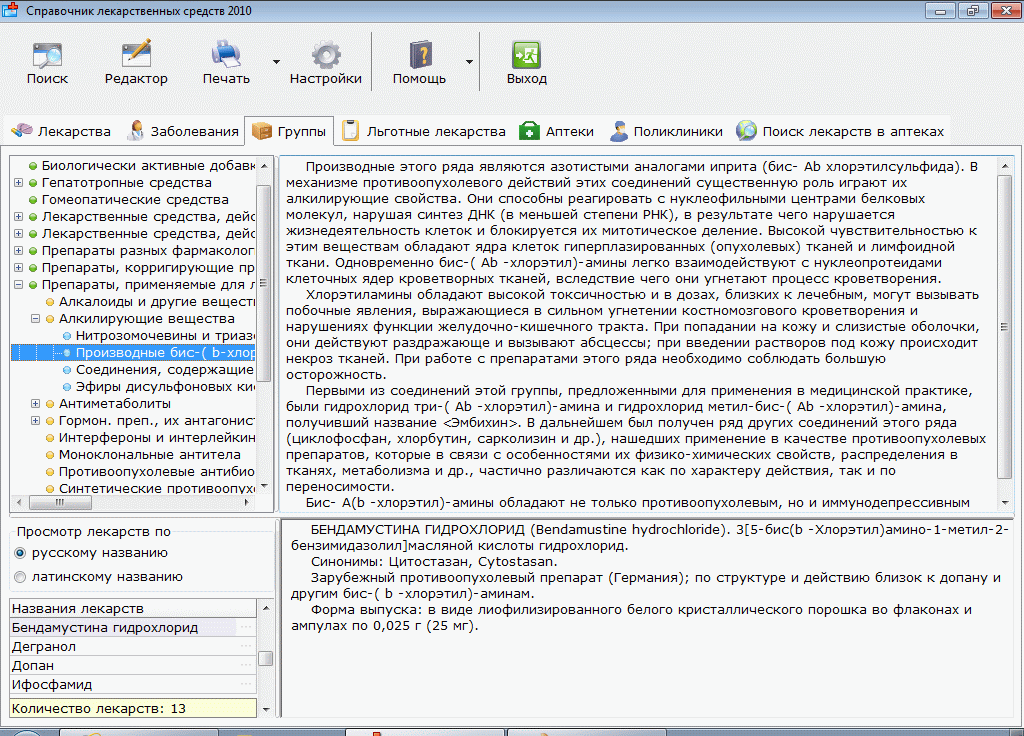Expand the Антиметаболиты node
The width and height of the screenshot is (1024, 736).
point(36,404)
